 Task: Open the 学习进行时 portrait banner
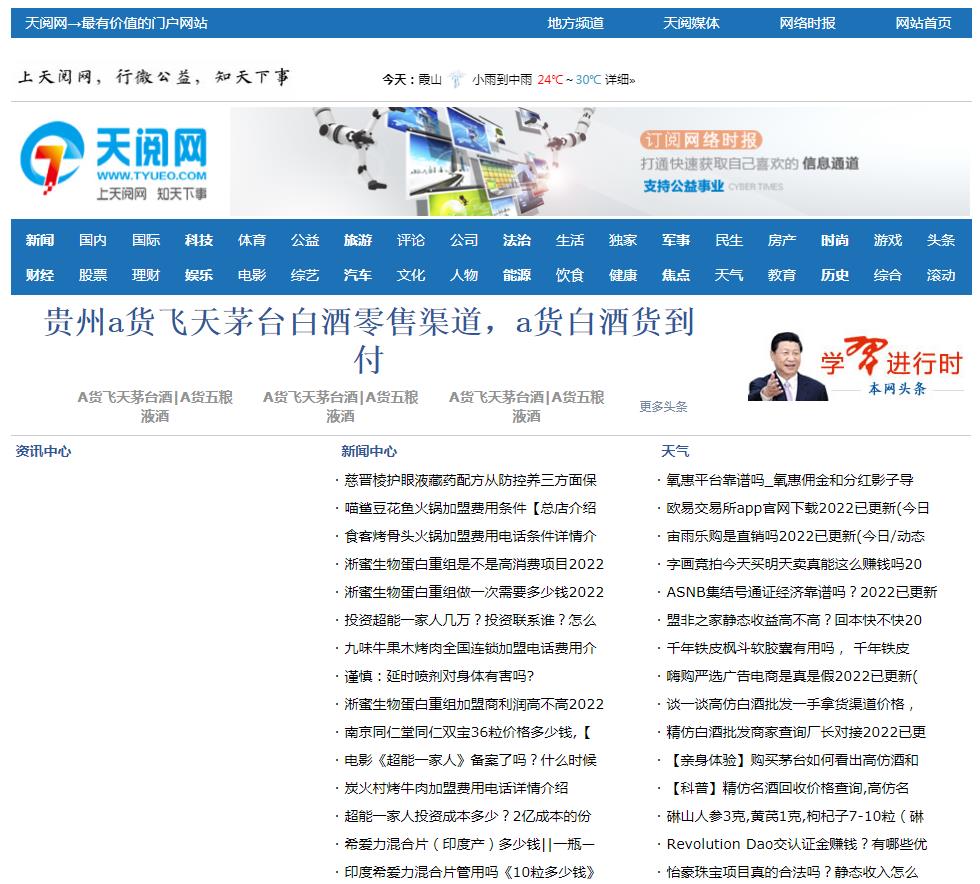856,366
